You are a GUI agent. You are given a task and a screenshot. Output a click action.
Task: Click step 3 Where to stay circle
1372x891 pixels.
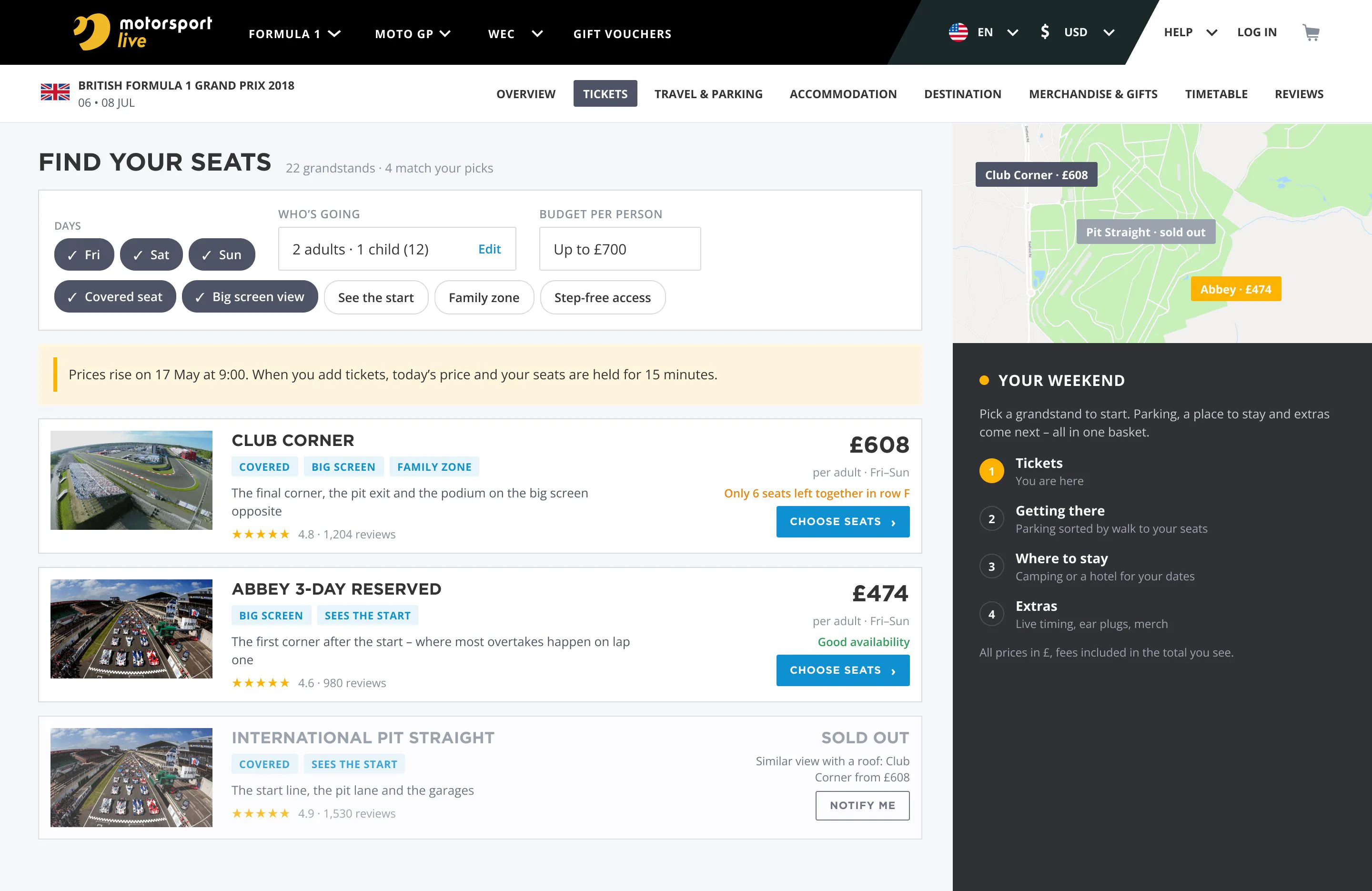(991, 567)
